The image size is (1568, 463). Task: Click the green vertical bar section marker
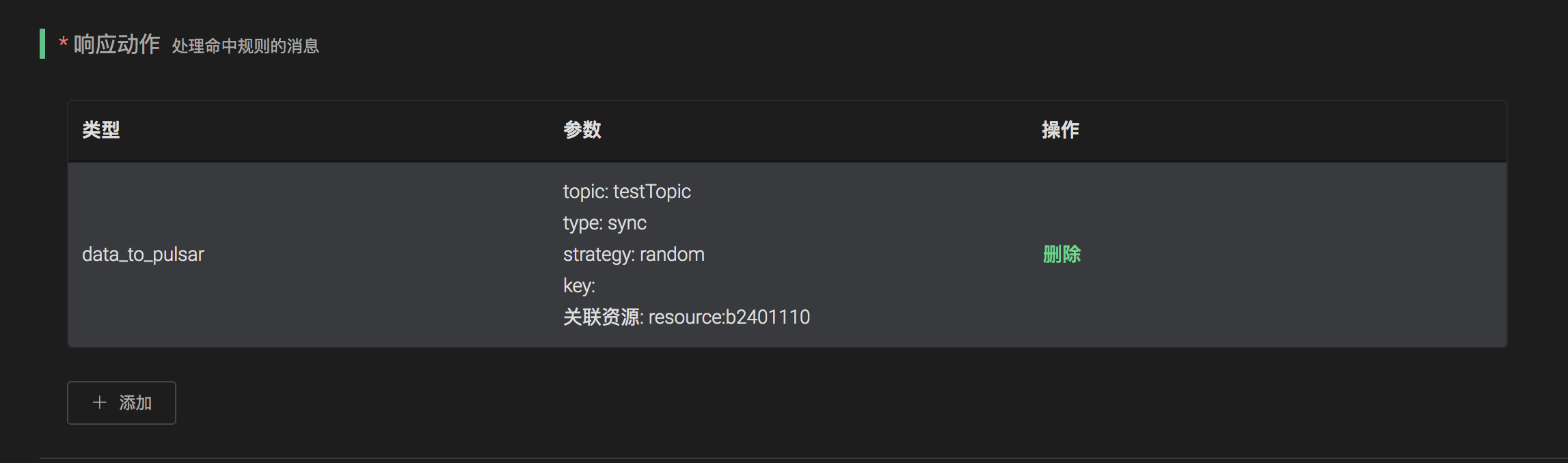pos(42,44)
